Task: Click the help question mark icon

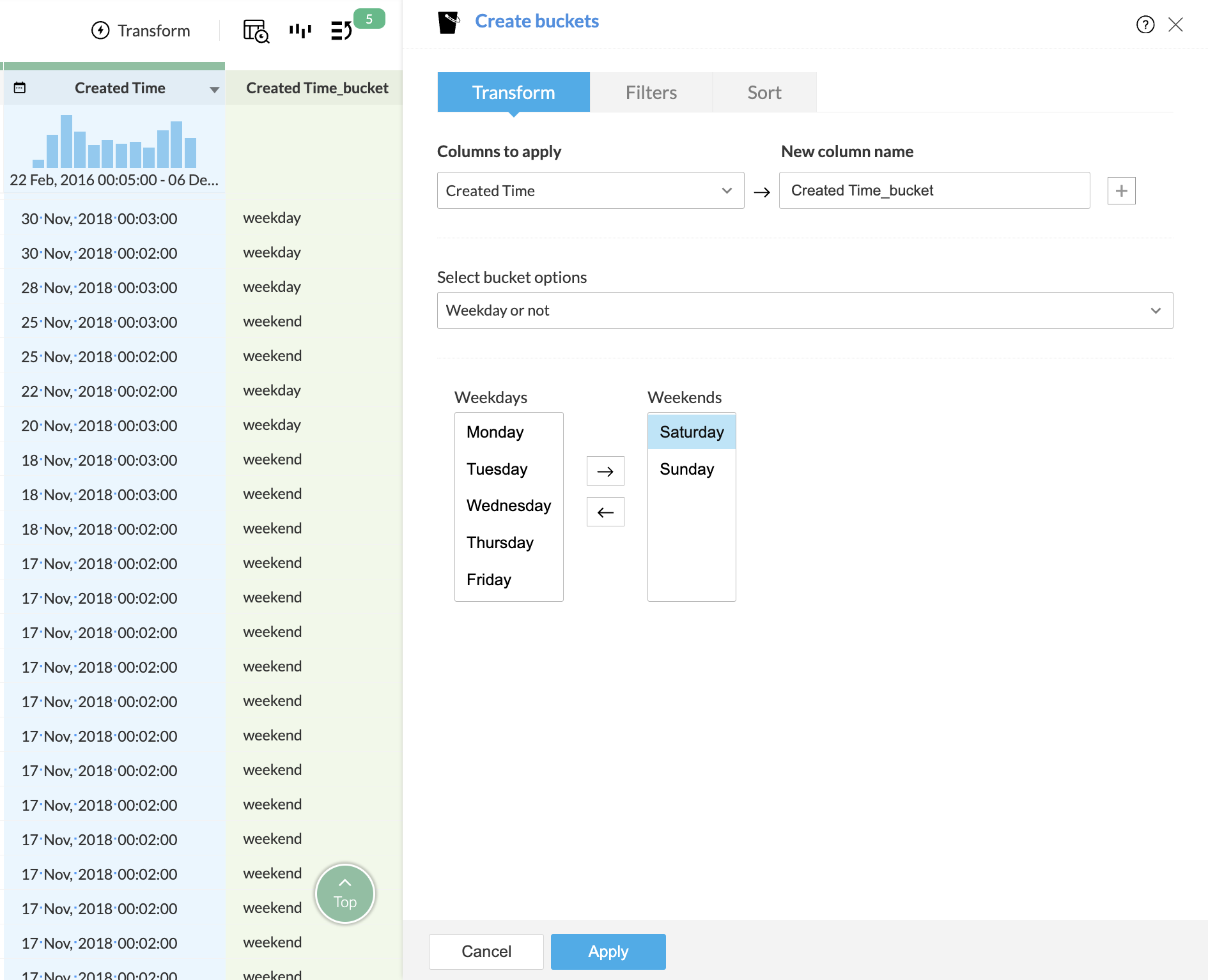Action: [x=1145, y=24]
